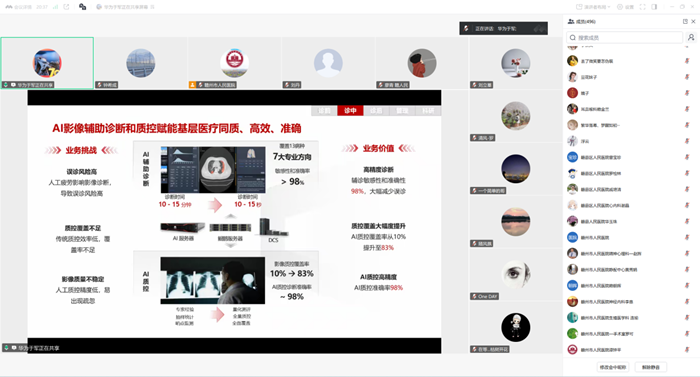Click the 解除静音 unmute button
Image resolution: width=700 pixels, height=377 pixels.
tap(650, 367)
